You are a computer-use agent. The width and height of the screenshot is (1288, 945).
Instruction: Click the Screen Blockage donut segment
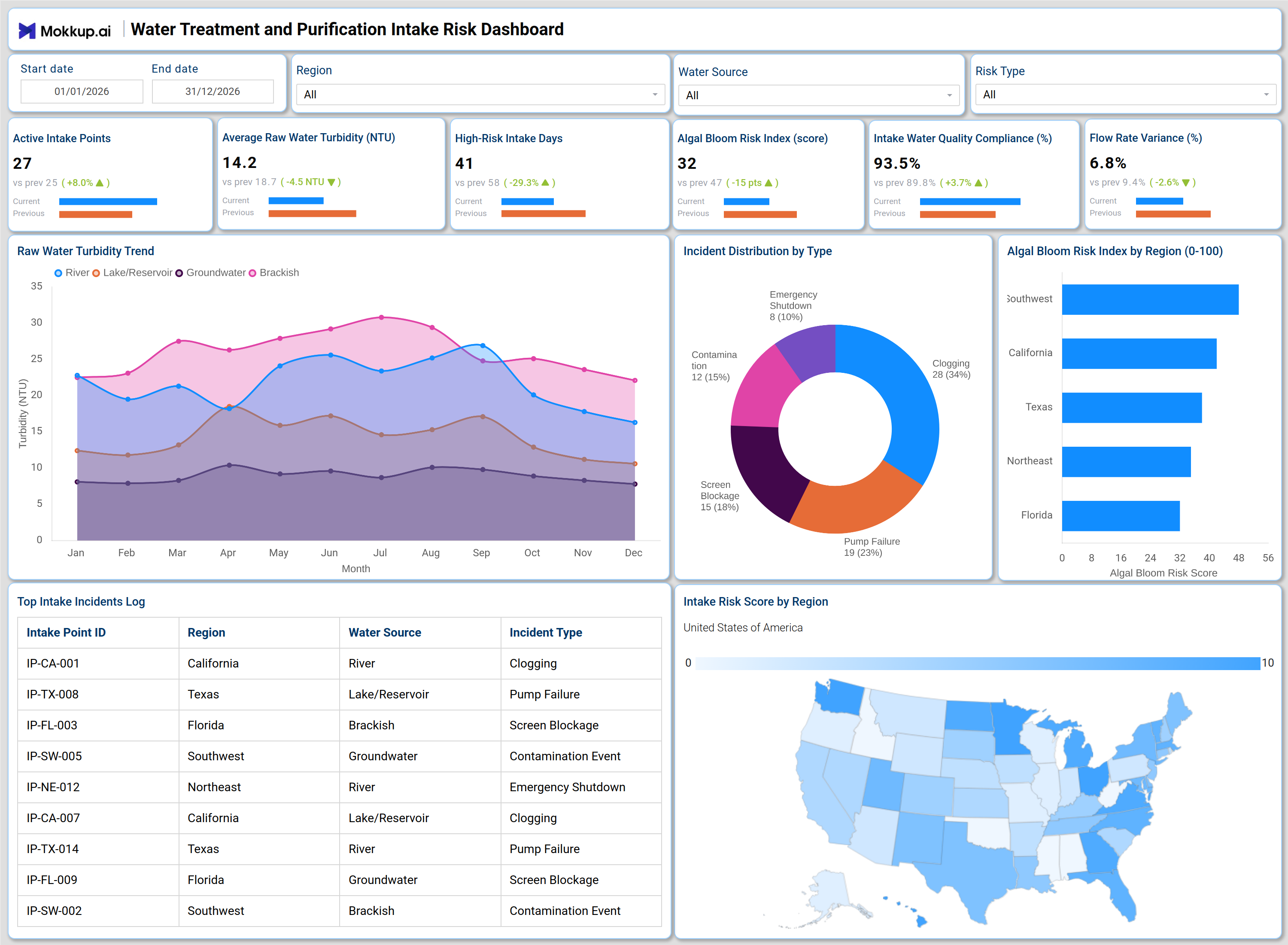(763, 468)
